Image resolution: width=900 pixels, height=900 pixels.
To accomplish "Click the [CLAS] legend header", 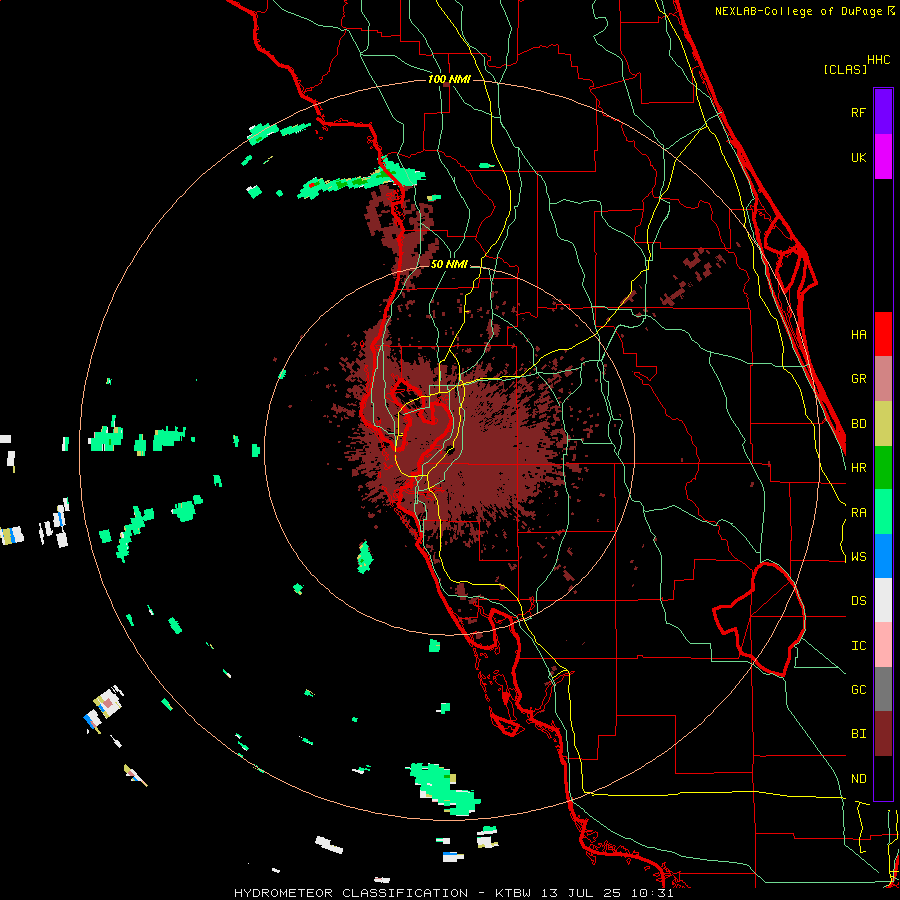I will 845,69.
